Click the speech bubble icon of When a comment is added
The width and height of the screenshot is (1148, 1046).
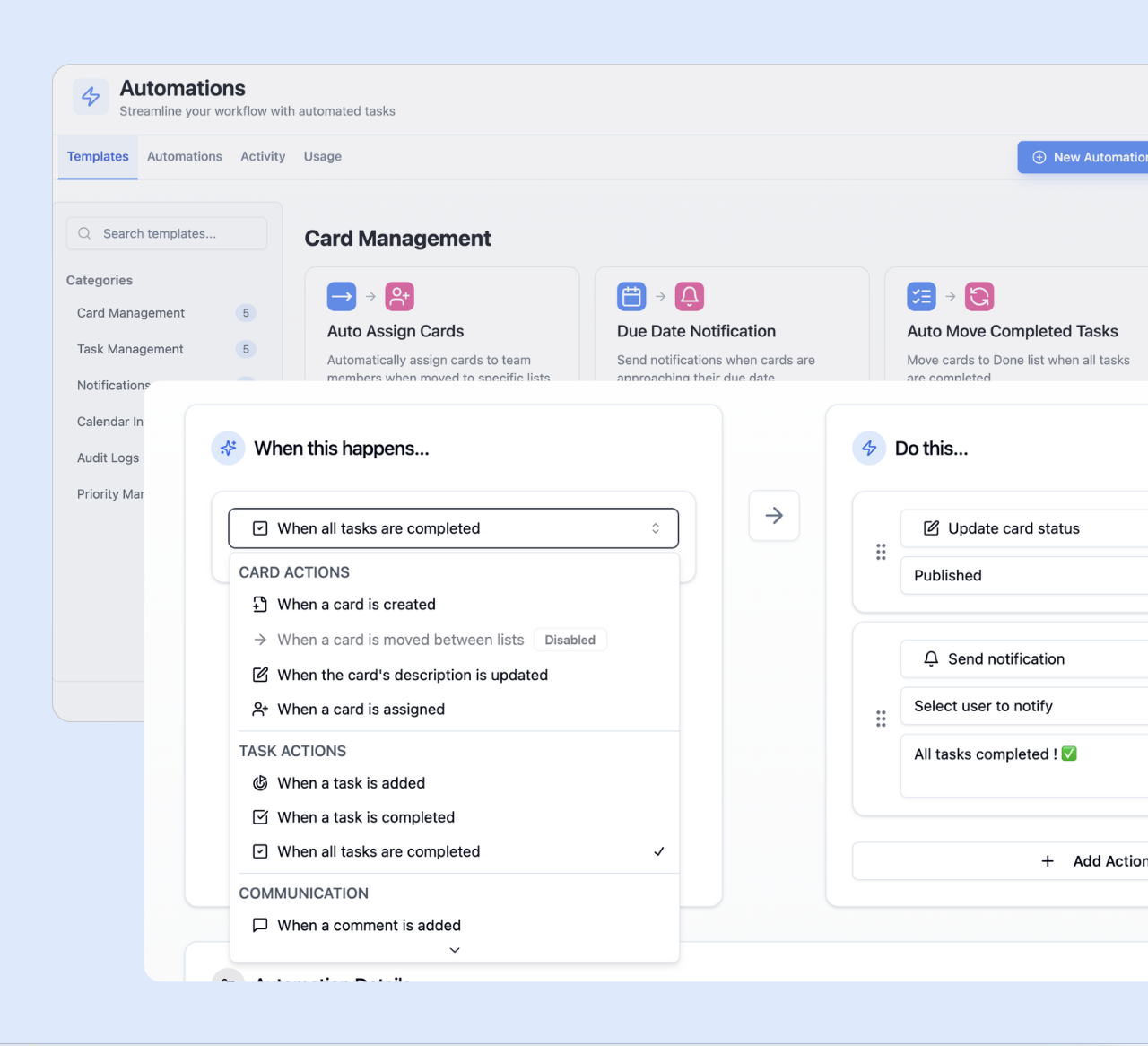pyautogui.click(x=260, y=925)
